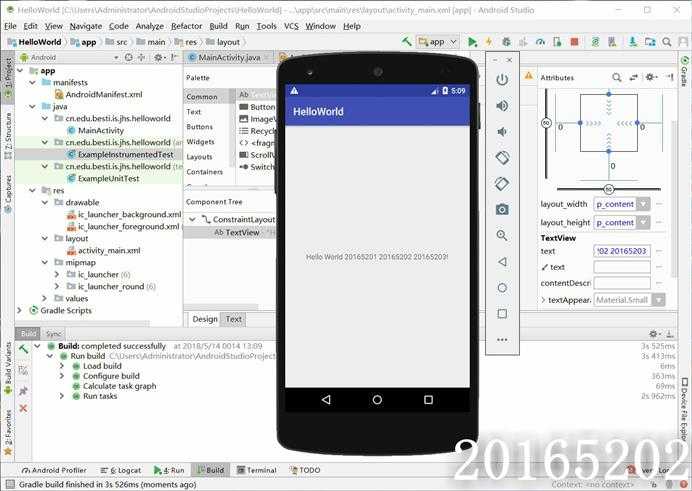Apply changes with the lightning bolt icon

[489, 42]
